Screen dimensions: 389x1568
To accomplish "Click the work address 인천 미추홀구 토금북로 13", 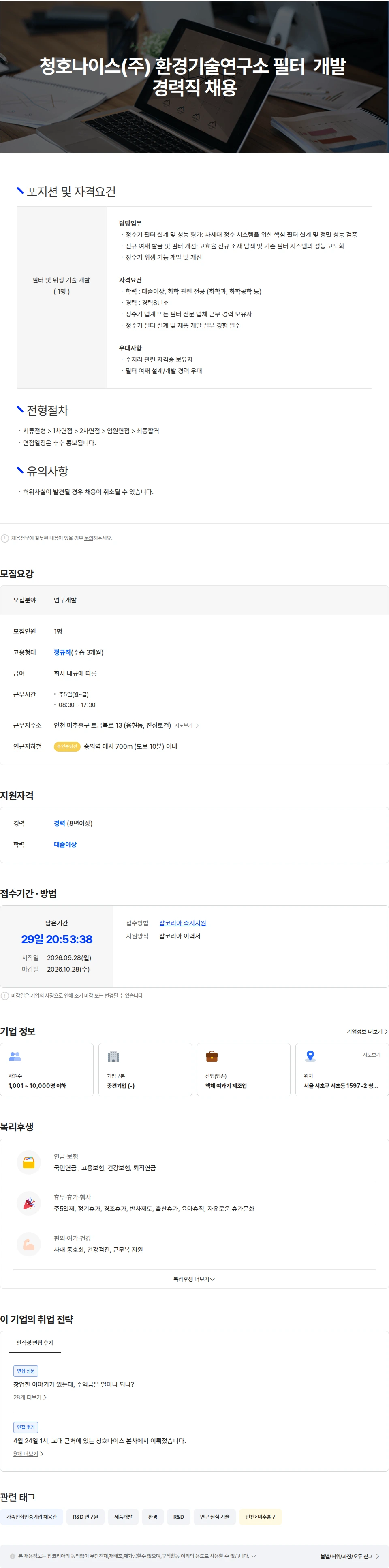I will [x=112, y=726].
